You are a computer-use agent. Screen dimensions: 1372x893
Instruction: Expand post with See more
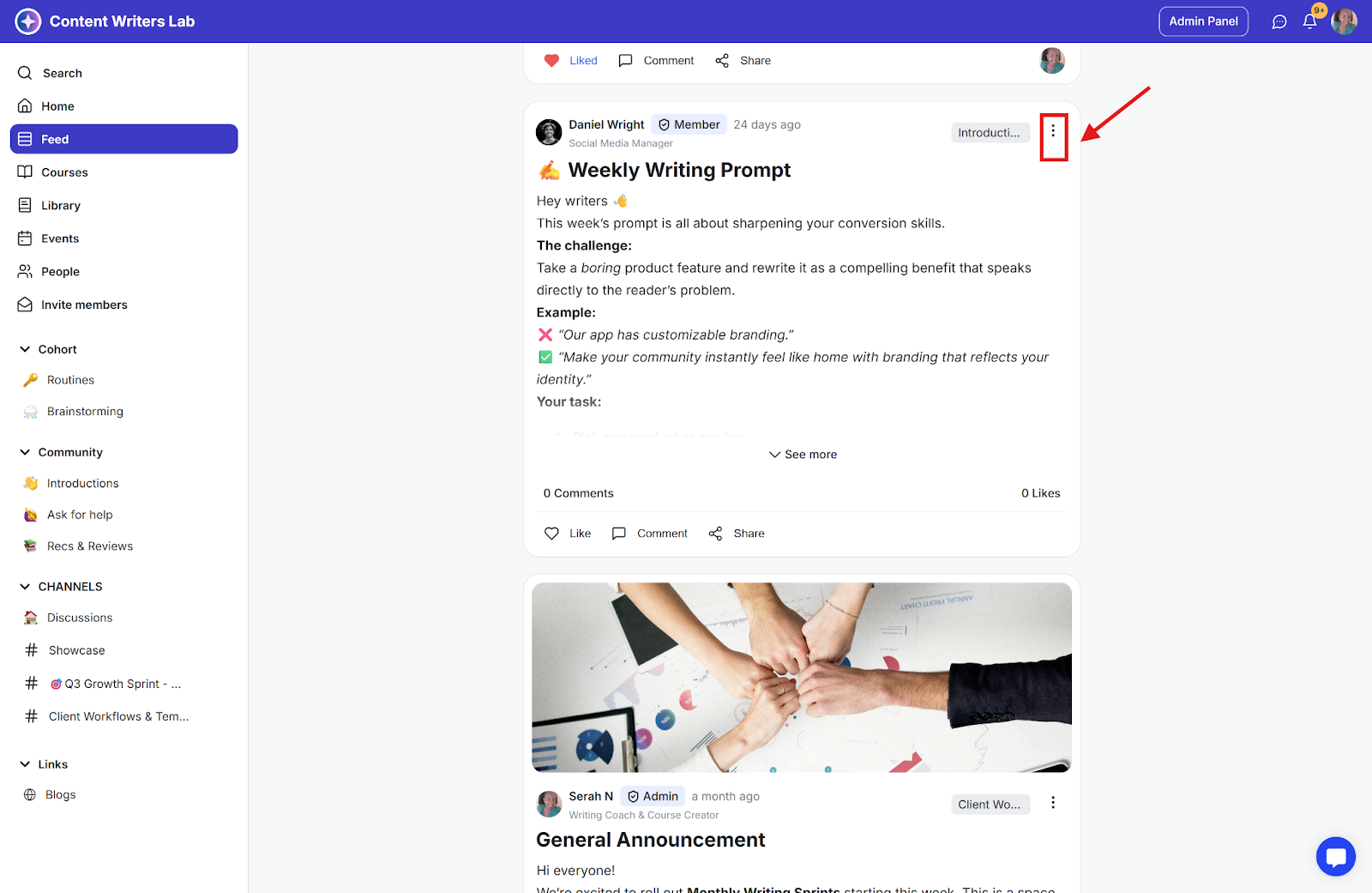point(803,455)
